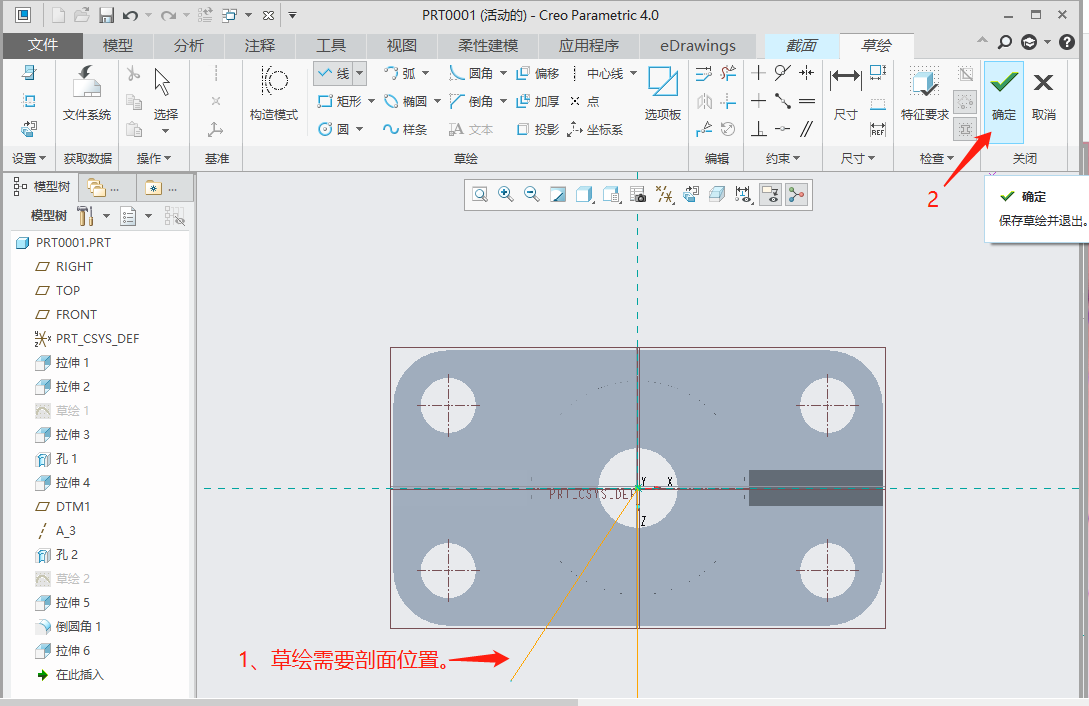Switch to the eDrawings tab
Image resolution: width=1089 pixels, height=706 pixels.
click(x=697, y=46)
